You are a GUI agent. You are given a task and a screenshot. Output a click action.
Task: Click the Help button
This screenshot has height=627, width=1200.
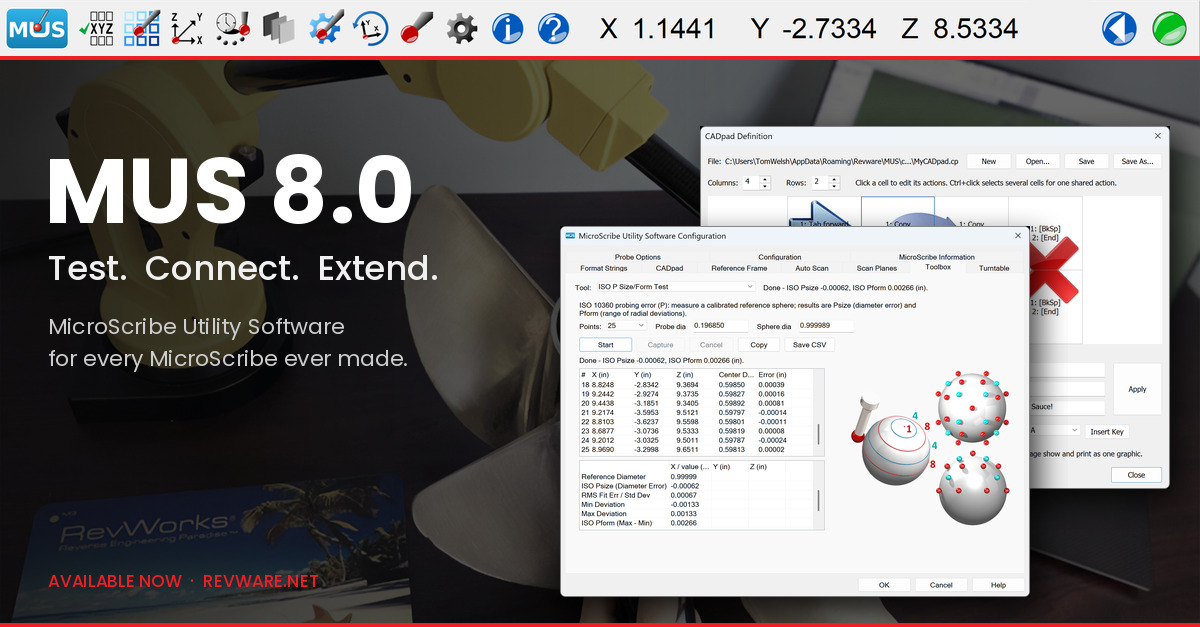[998, 585]
